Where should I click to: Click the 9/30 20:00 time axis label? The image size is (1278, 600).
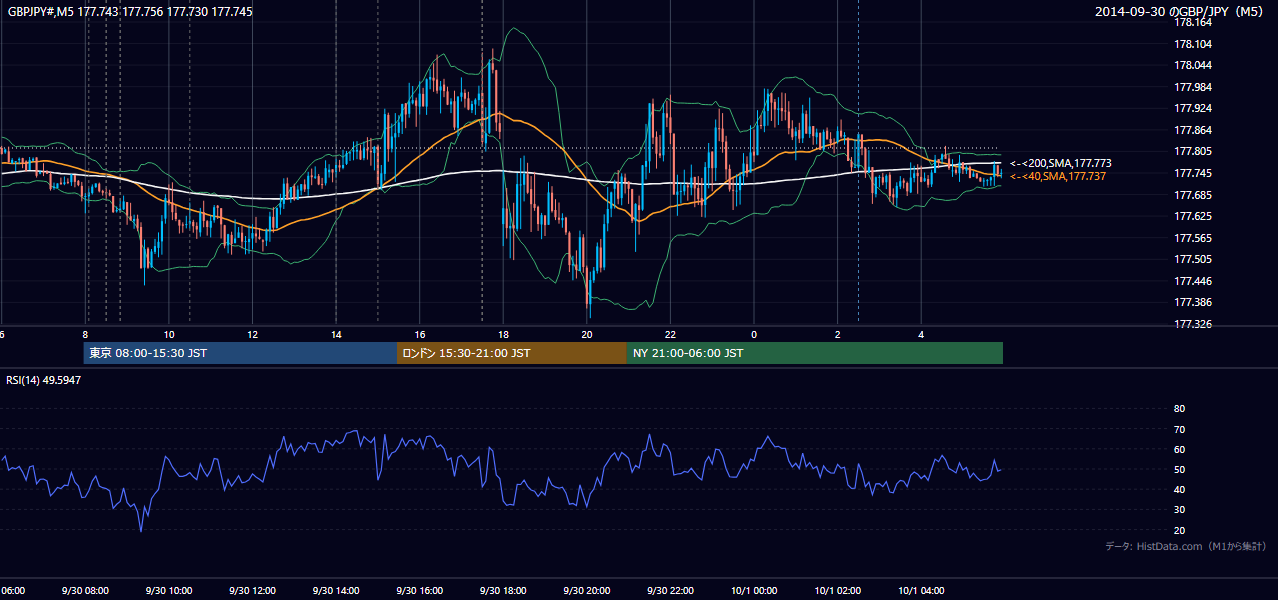tap(587, 591)
